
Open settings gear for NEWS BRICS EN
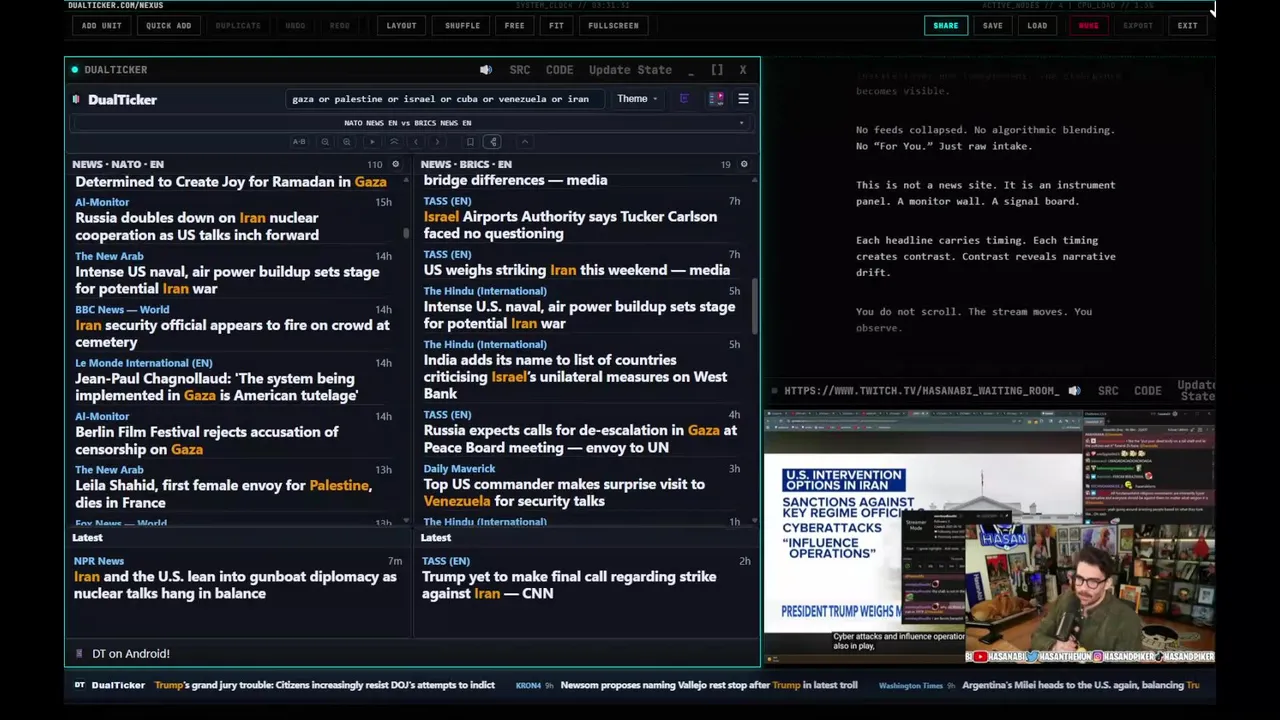743,164
